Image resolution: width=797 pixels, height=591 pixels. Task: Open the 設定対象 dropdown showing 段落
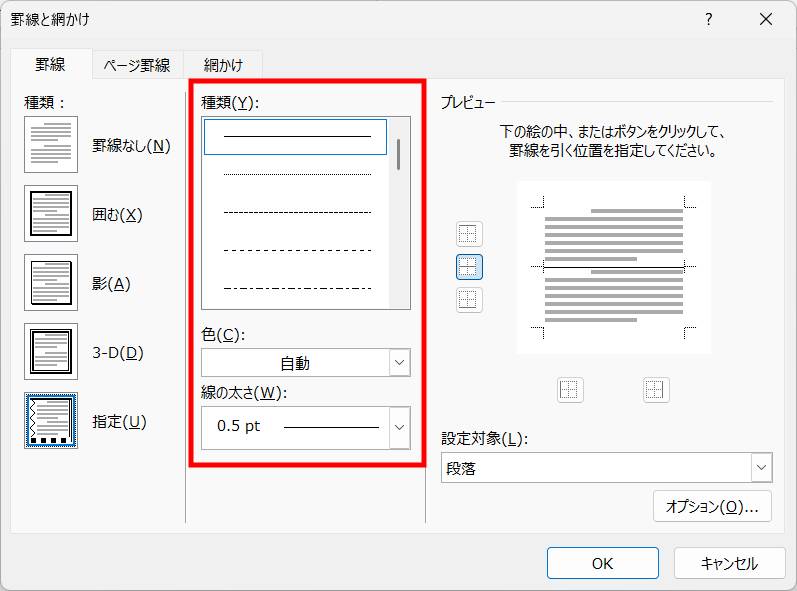pyautogui.click(x=606, y=468)
